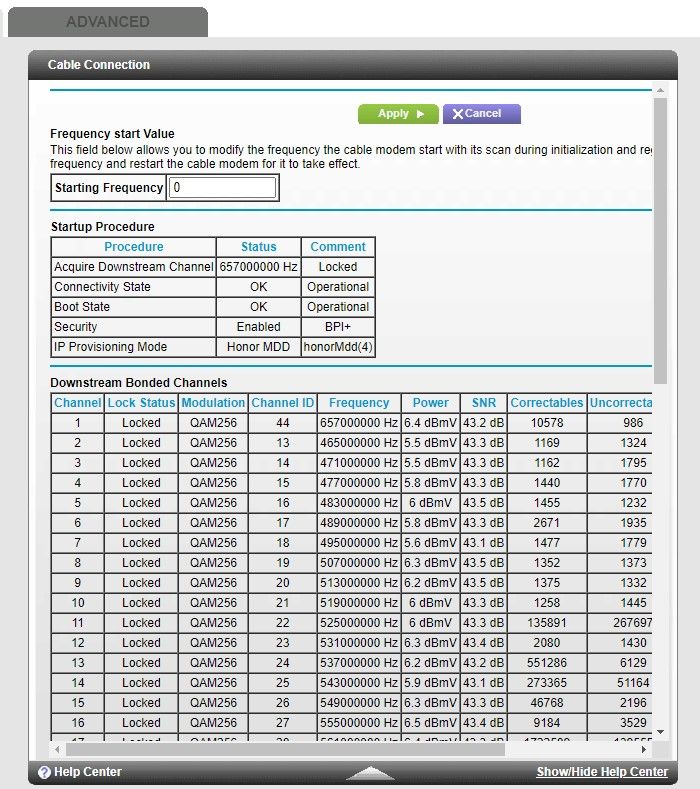Open the Show/Hide Help Center link
The image size is (700, 789).
pos(602,772)
